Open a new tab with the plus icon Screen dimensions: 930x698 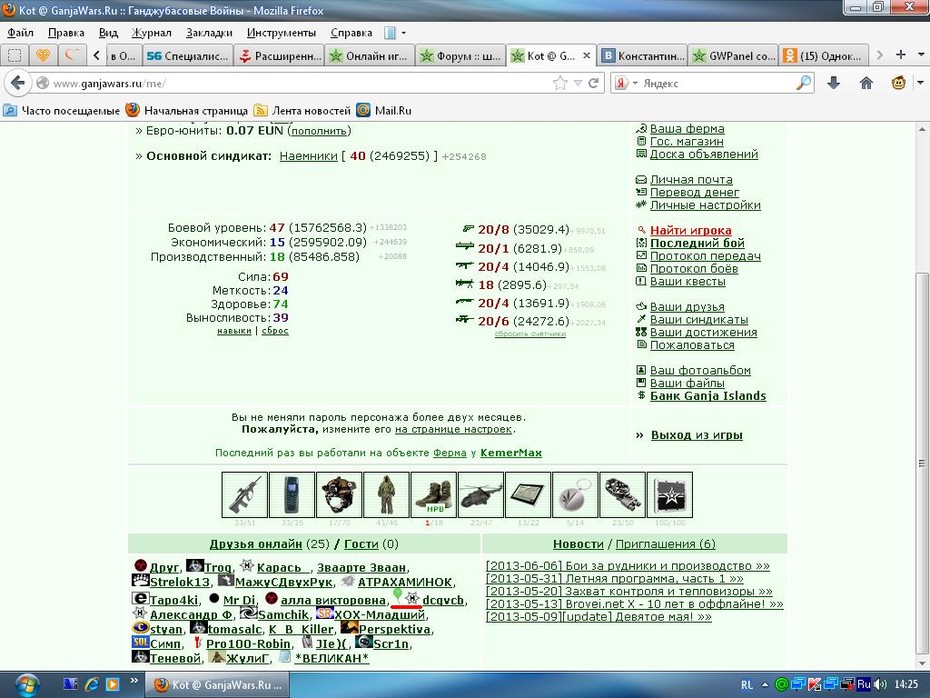click(900, 55)
